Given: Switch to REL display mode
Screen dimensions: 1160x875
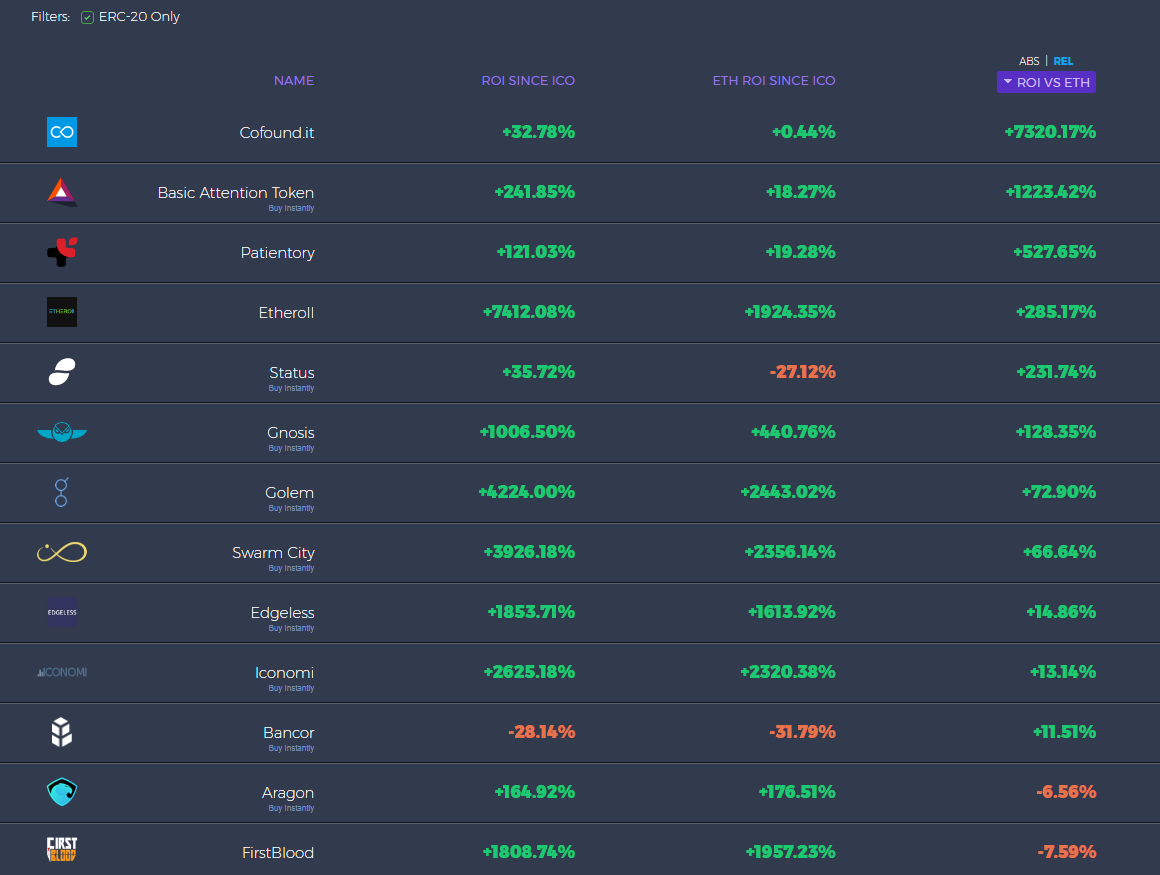Looking at the screenshot, I should (x=1063, y=61).
